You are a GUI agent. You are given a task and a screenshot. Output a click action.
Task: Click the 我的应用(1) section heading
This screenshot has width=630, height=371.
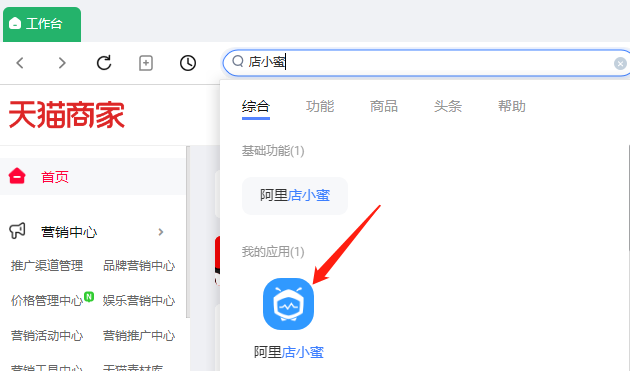coord(273,252)
